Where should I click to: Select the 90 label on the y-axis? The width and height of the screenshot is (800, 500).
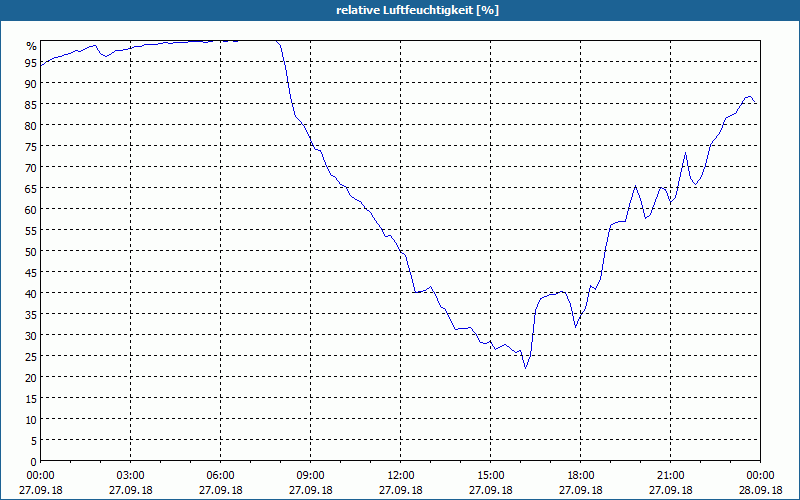(x=31, y=84)
